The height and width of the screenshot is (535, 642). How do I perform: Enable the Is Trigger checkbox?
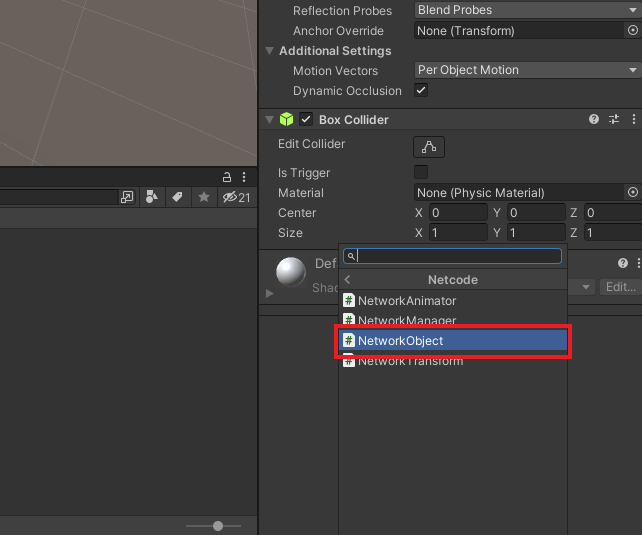pyautogui.click(x=421, y=172)
